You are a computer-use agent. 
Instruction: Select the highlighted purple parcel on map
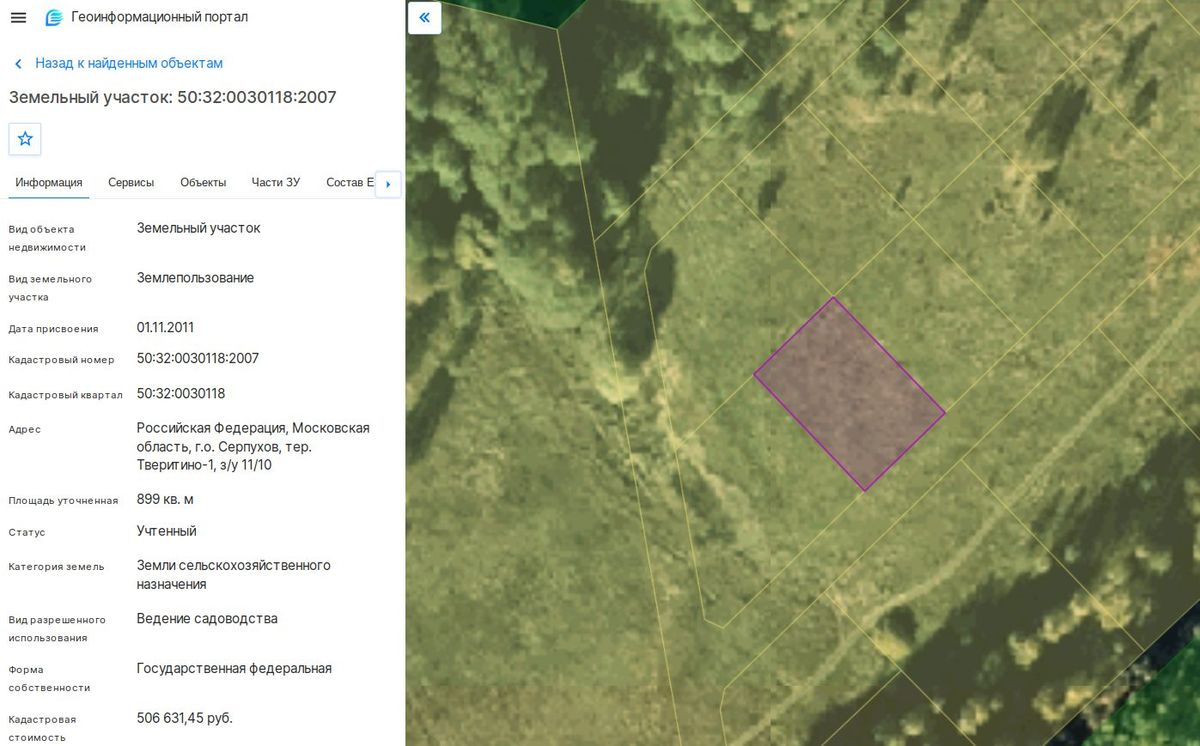849,394
